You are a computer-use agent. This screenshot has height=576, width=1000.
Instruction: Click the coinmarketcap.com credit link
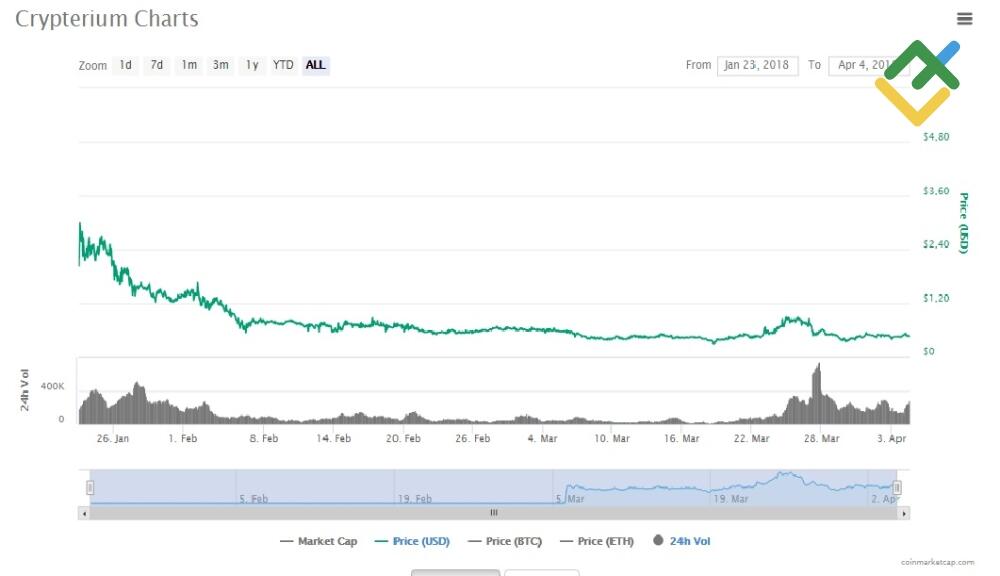tap(938, 562)
